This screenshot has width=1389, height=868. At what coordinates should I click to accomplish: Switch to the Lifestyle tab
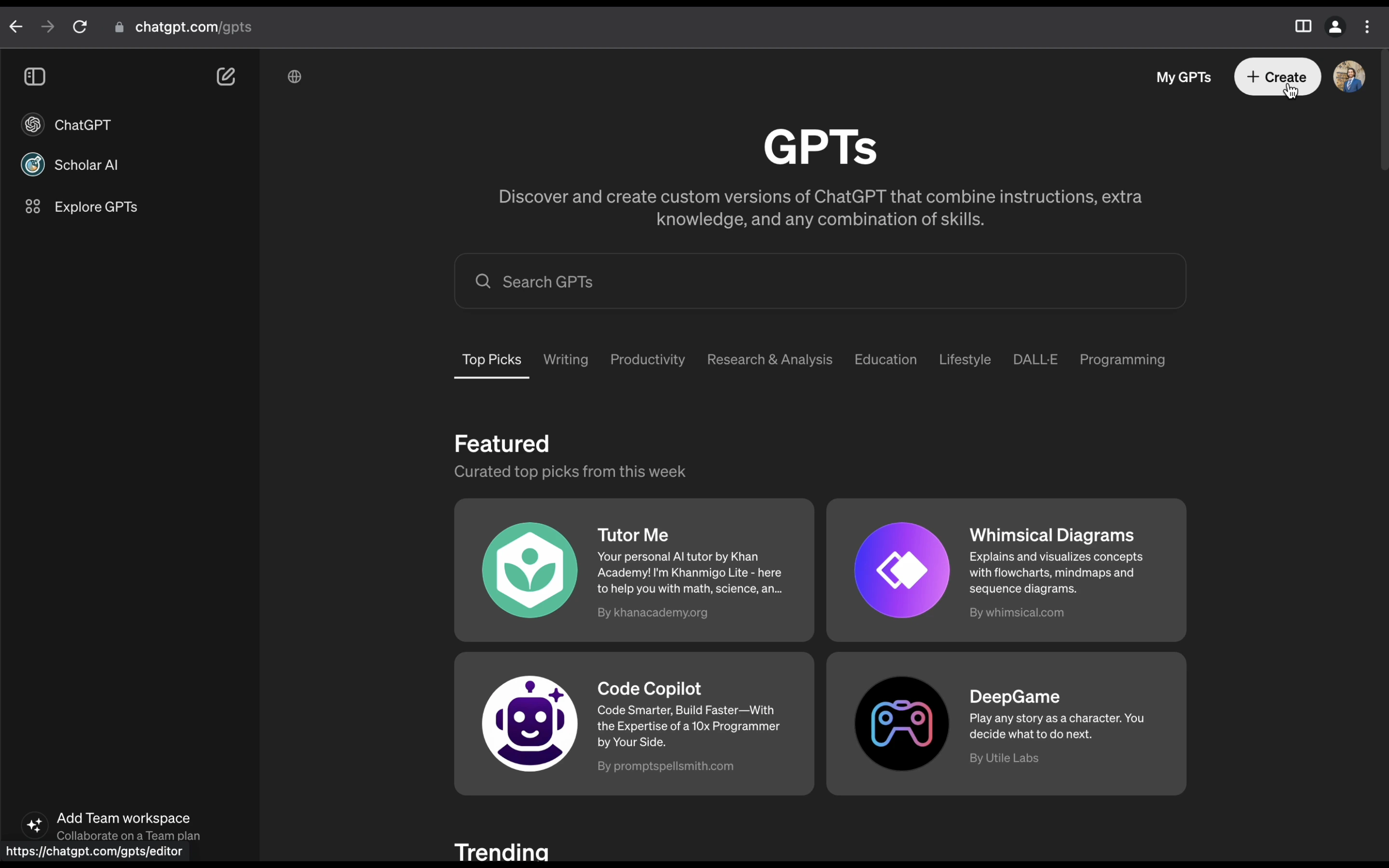pos(965,360)
